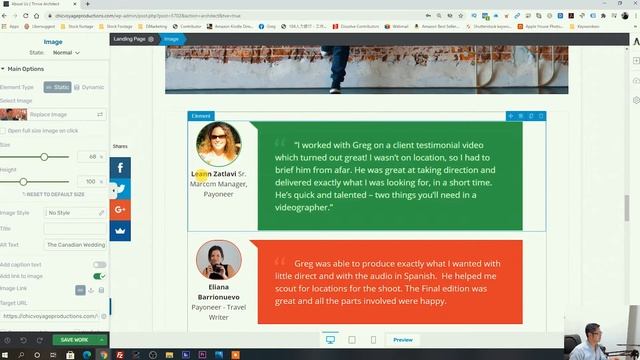Click the gear icon beside Landing Page breadcrumb
This screenshot has width=640, height=360.
[x=151, y=39]
